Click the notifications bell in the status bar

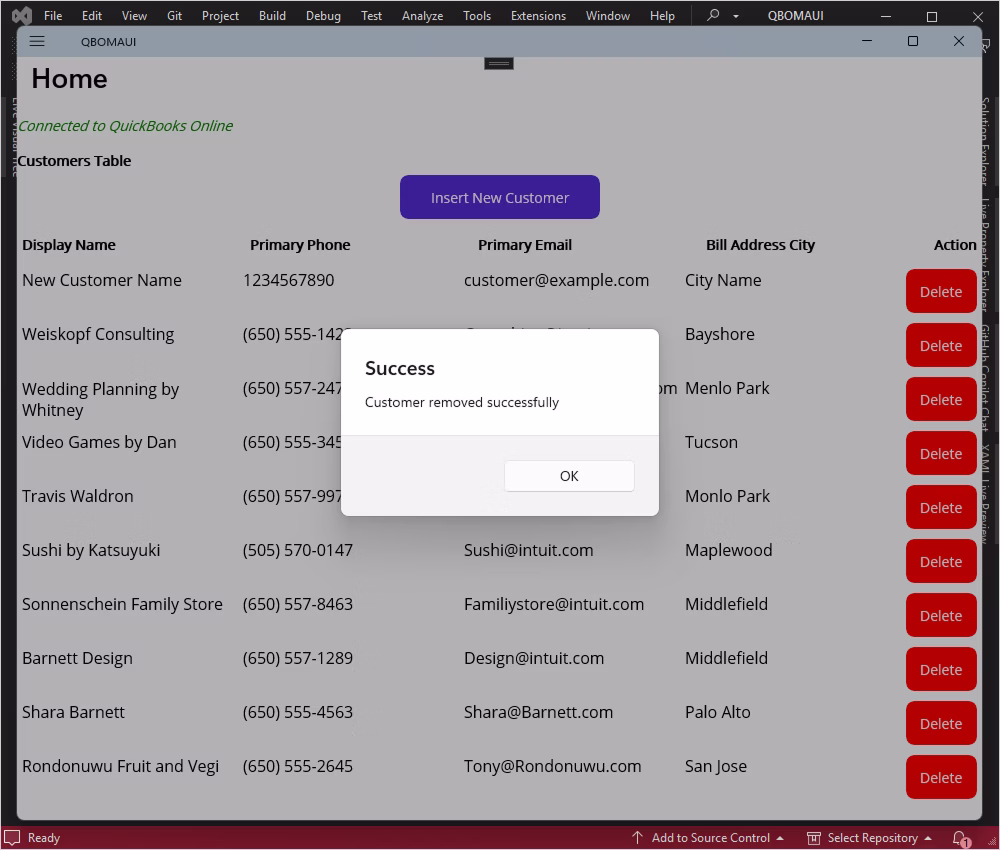point(960,838)
